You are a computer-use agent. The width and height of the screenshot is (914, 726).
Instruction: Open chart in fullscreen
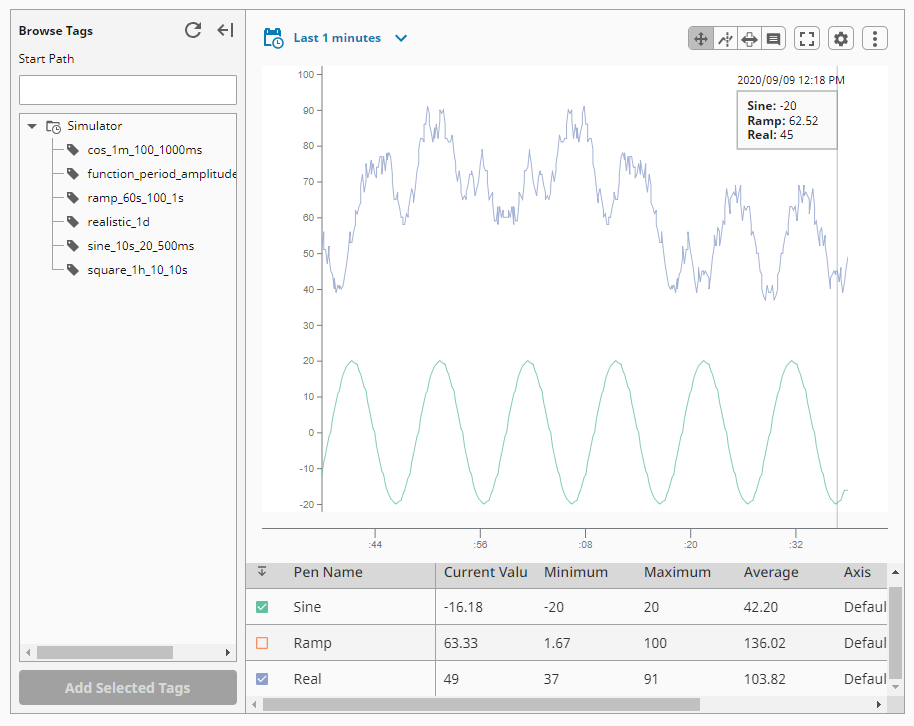tap(807, 39)
